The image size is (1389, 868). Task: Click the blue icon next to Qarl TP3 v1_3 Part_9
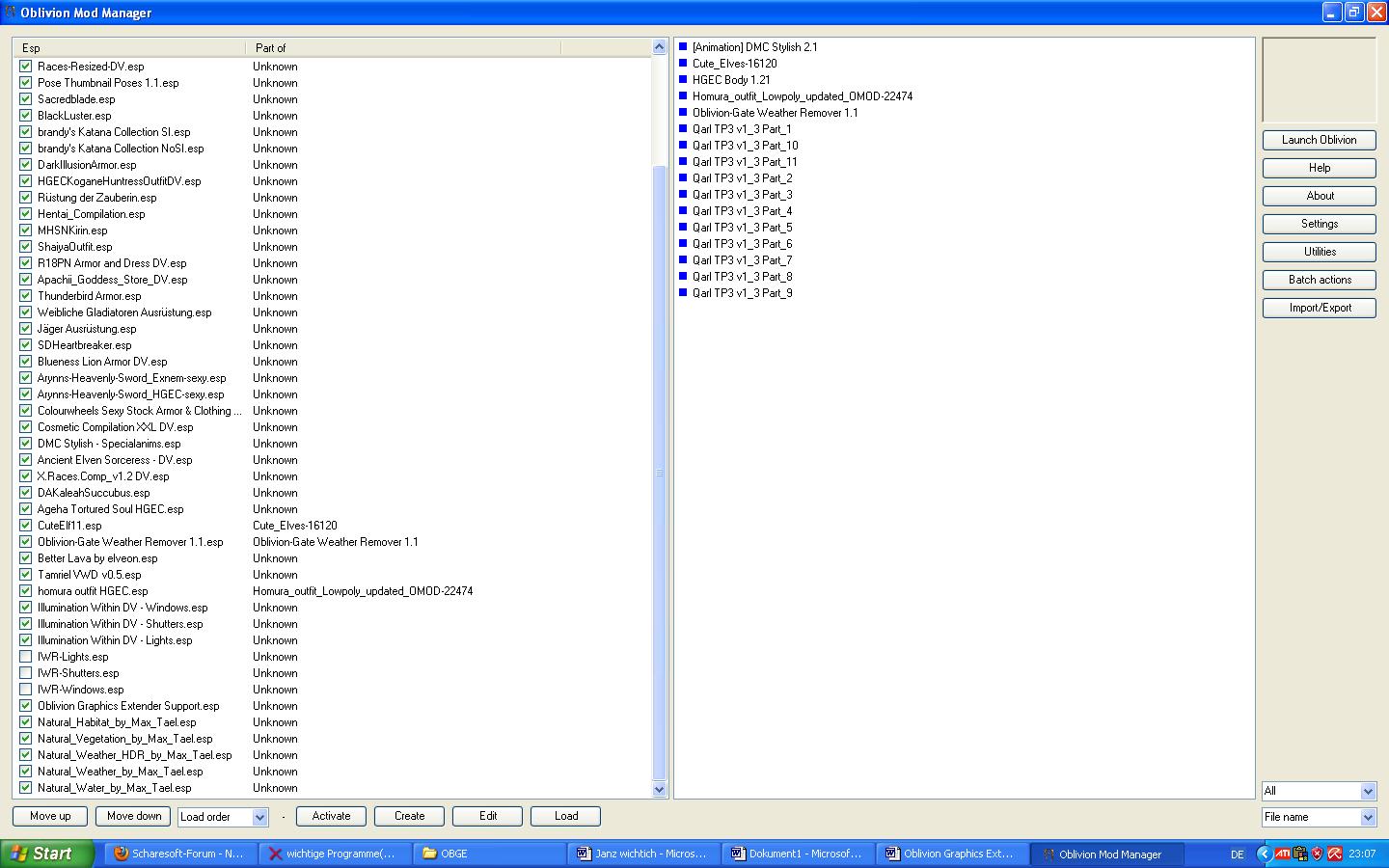(x=683, y=293)
